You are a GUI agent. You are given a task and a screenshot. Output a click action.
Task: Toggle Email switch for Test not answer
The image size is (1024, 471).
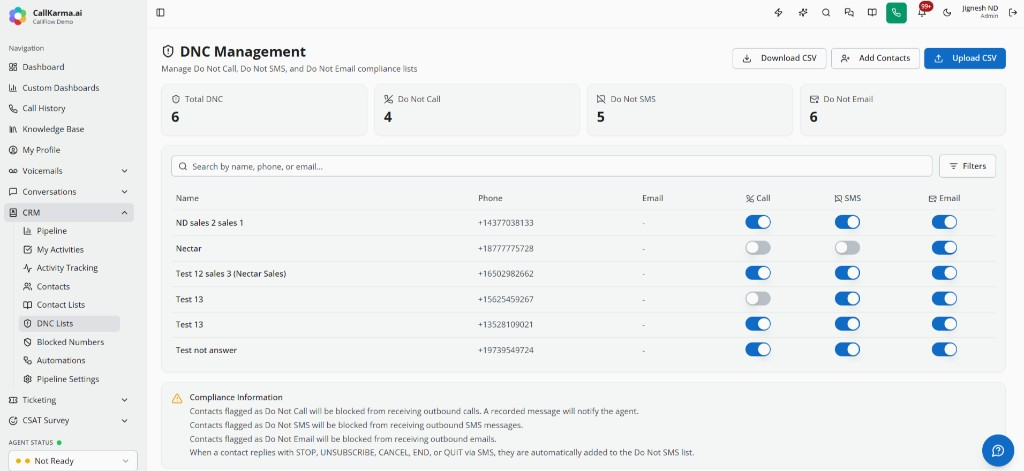(x=944, y=349)
